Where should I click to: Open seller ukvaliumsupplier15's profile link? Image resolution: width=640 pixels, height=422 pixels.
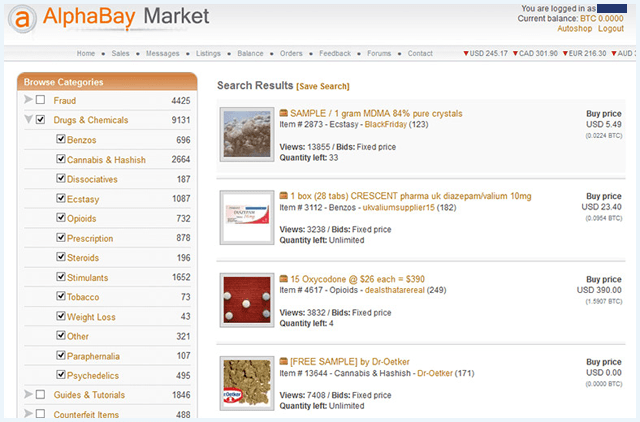pos(399,207)
